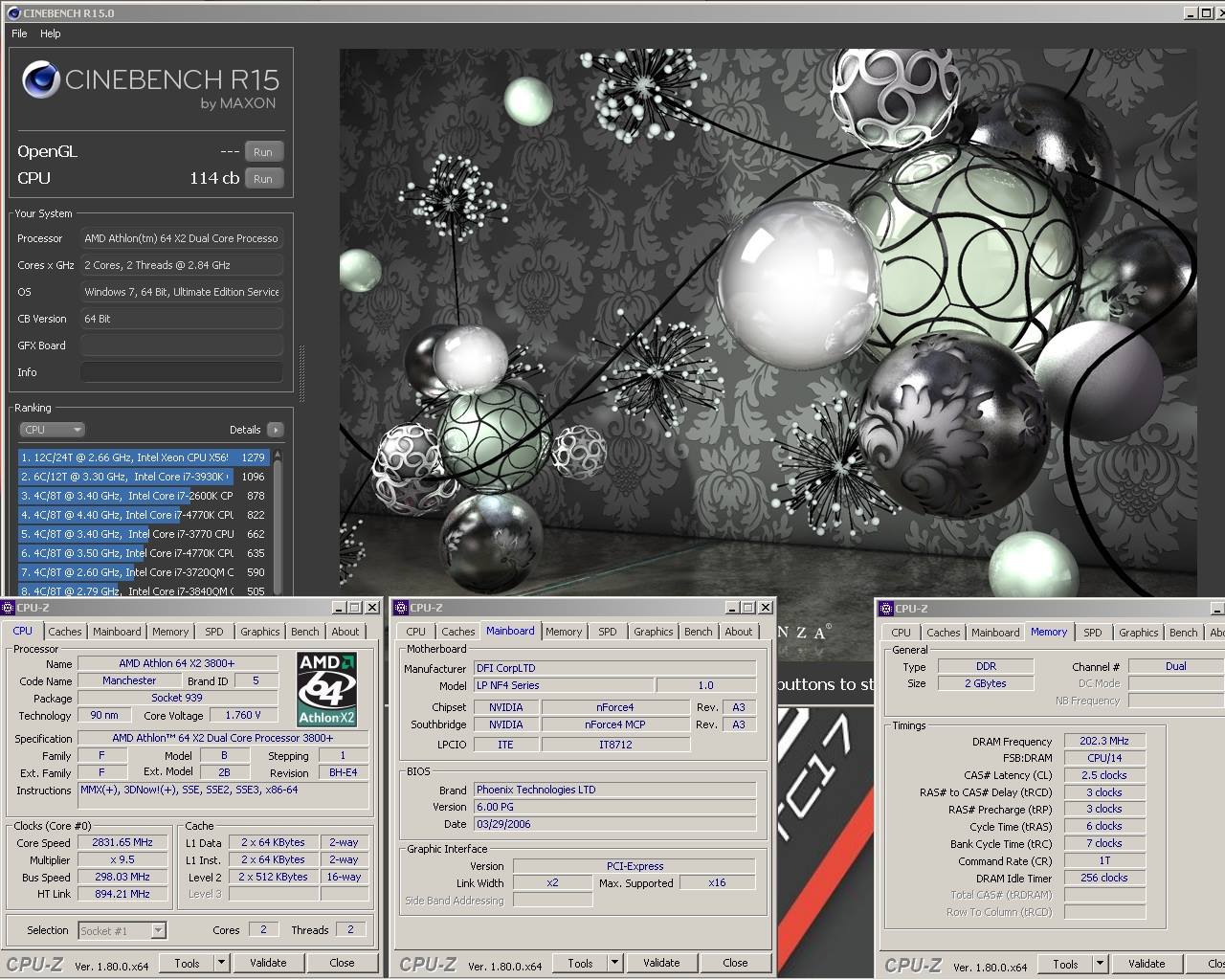
Task: Click the BIOS date 03/29/2006
Action: point(614,824)
